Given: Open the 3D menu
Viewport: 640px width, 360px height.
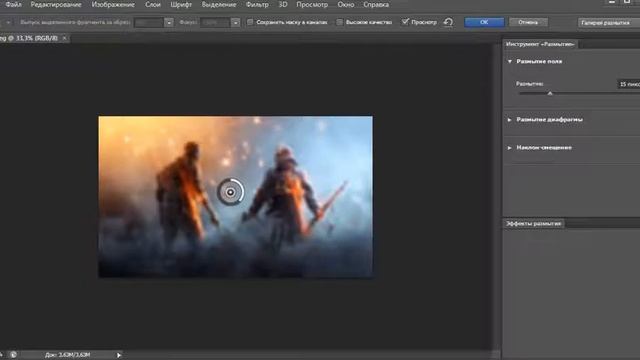Looking at the screenshot, I should 282,5.
